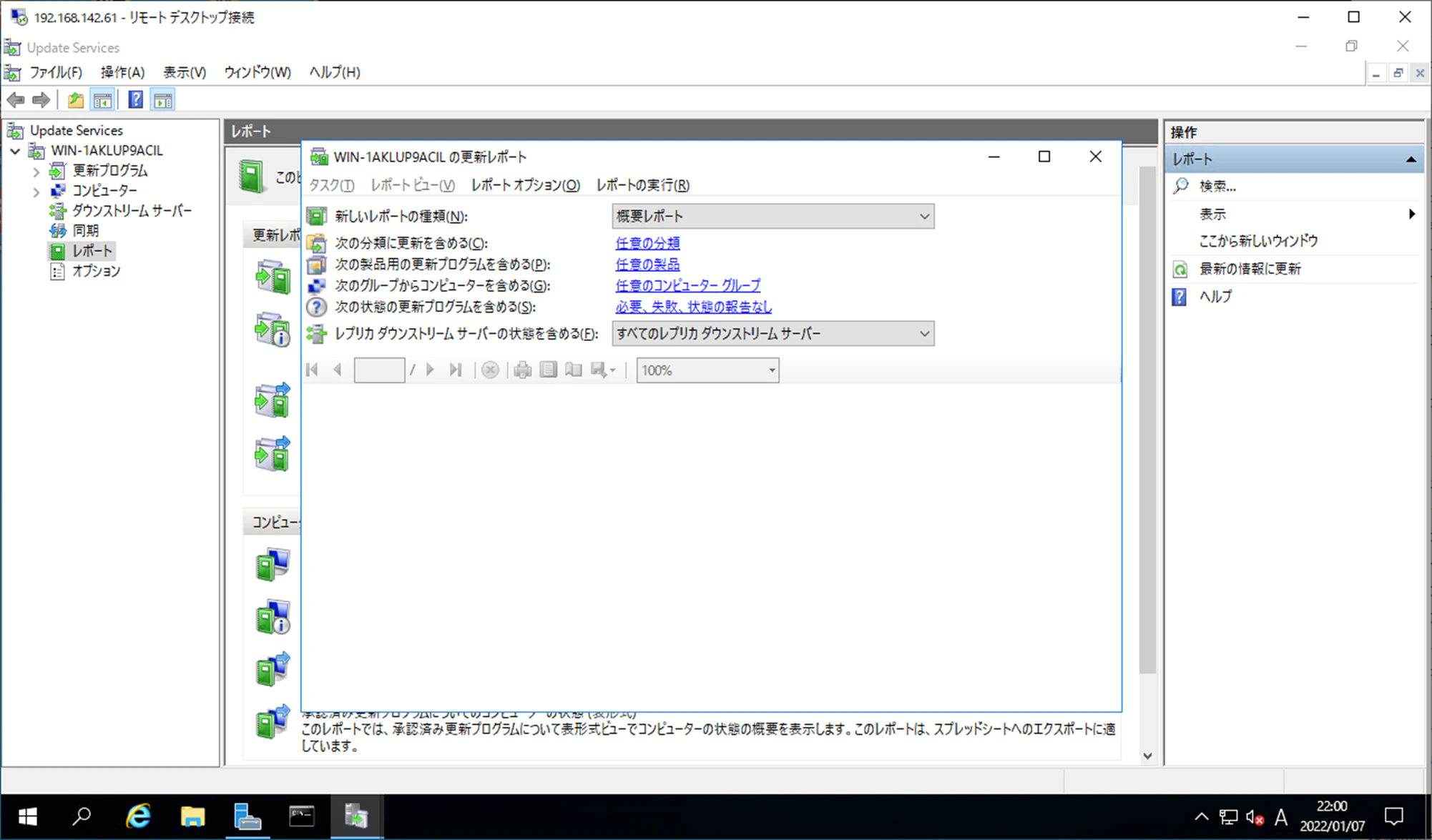This screenshot has width=1432, height=840.
Task: Click the fourth update report icon with blue arrow
Action: 273,454
